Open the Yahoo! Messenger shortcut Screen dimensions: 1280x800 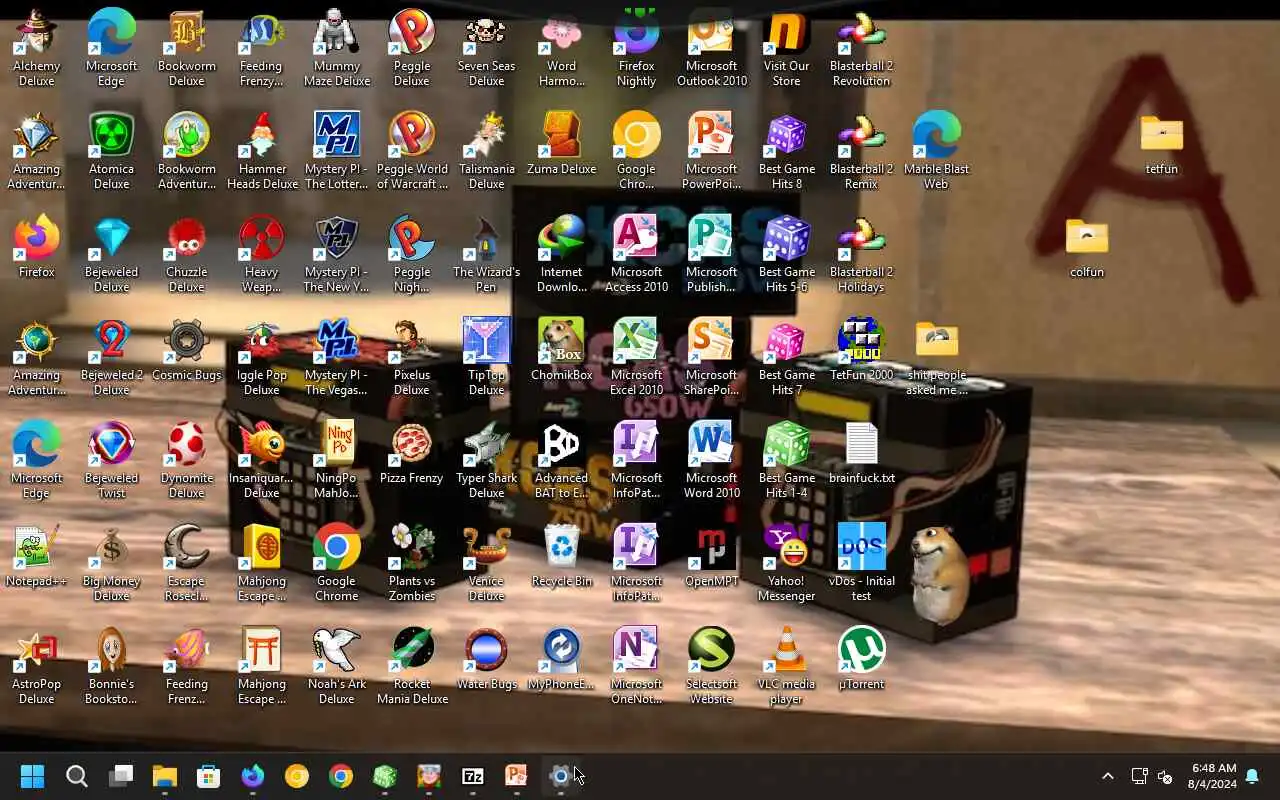(787, 563)
